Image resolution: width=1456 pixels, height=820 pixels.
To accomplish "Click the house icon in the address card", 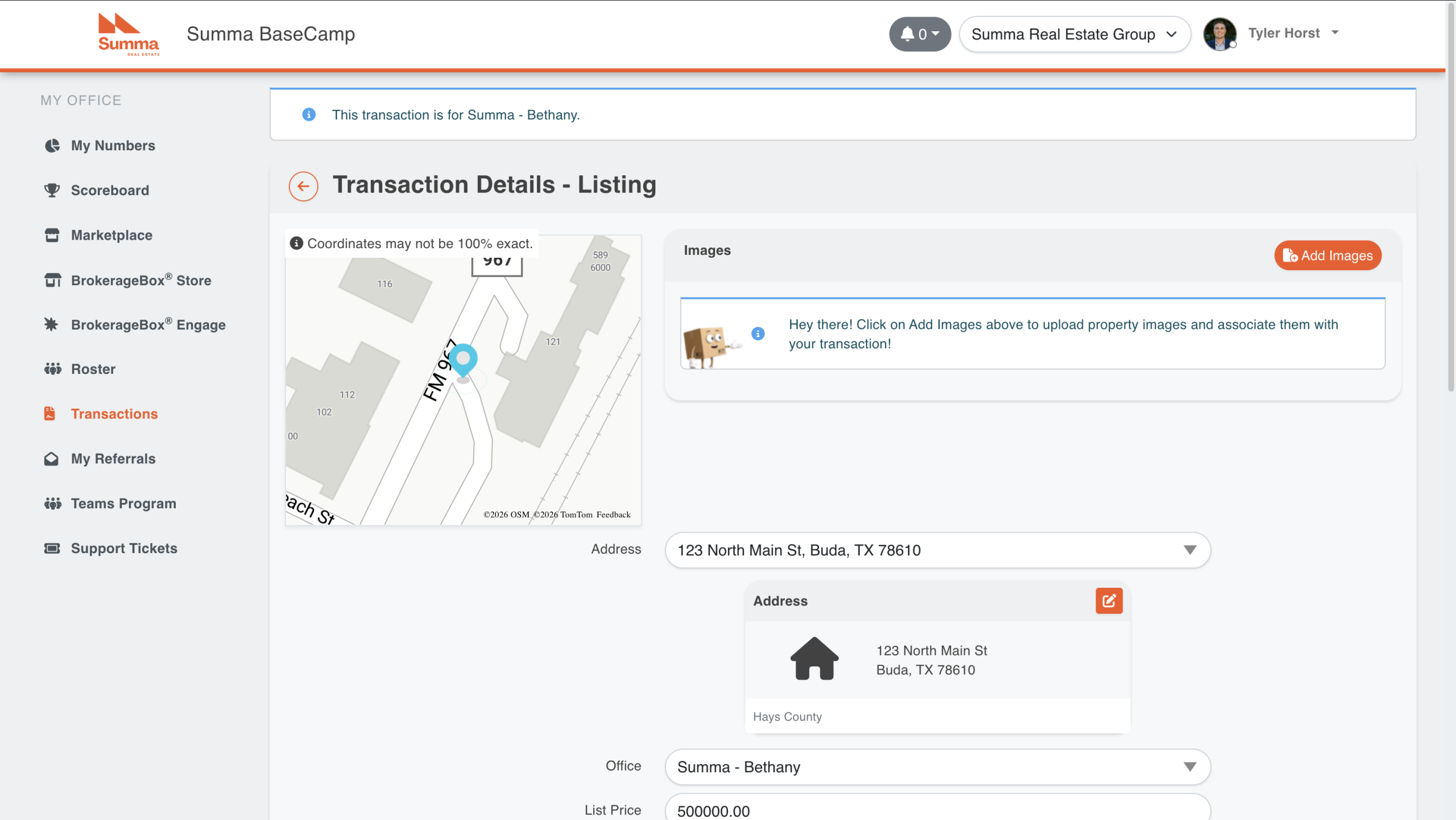I will [814, 658].
